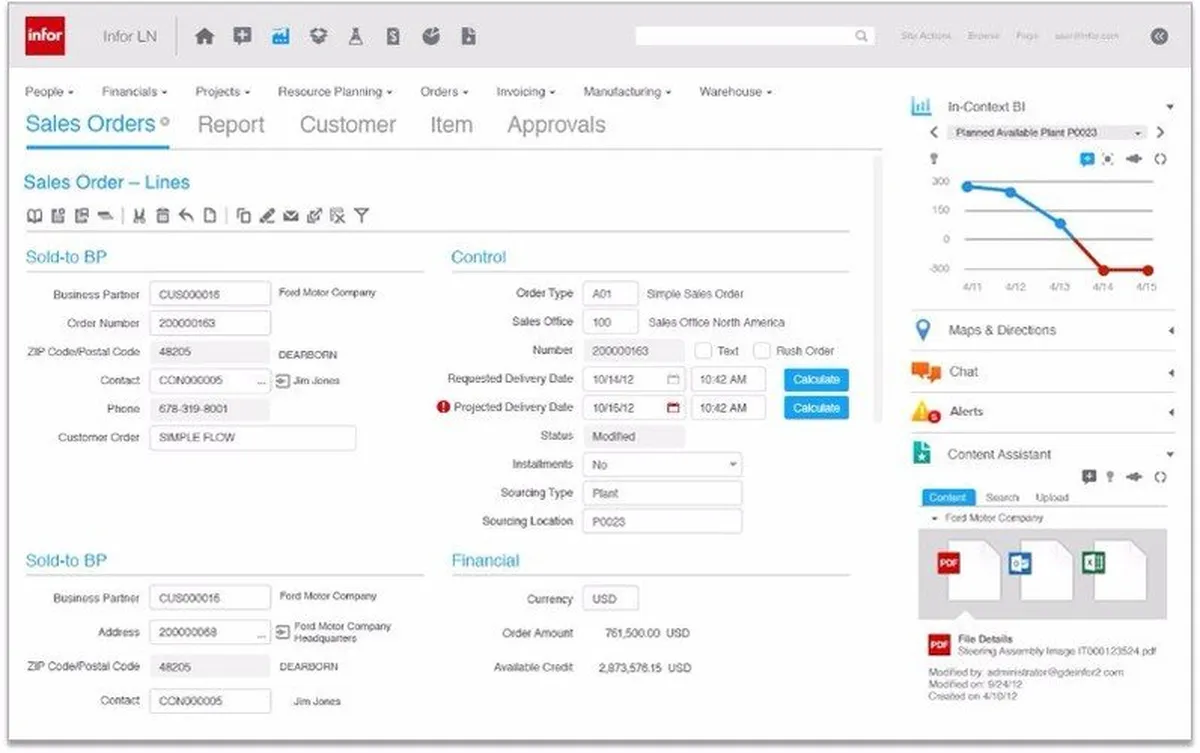
Task: Click lightbulb icon in In-Context BI panel
Action: (x=934, y=159)
